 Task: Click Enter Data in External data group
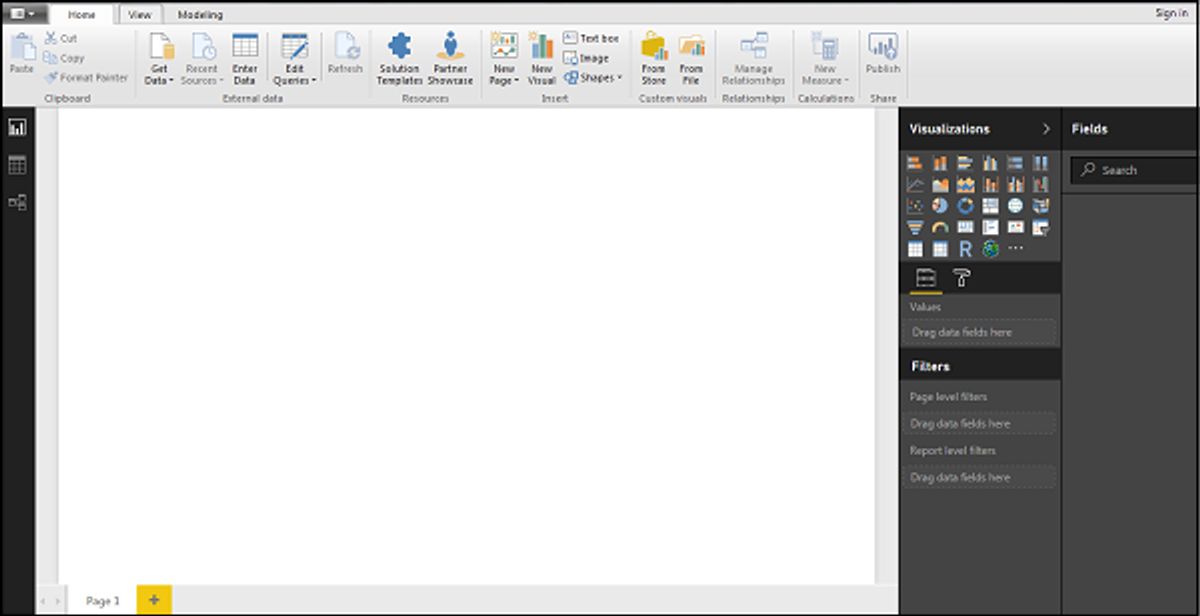coord(245,59)
